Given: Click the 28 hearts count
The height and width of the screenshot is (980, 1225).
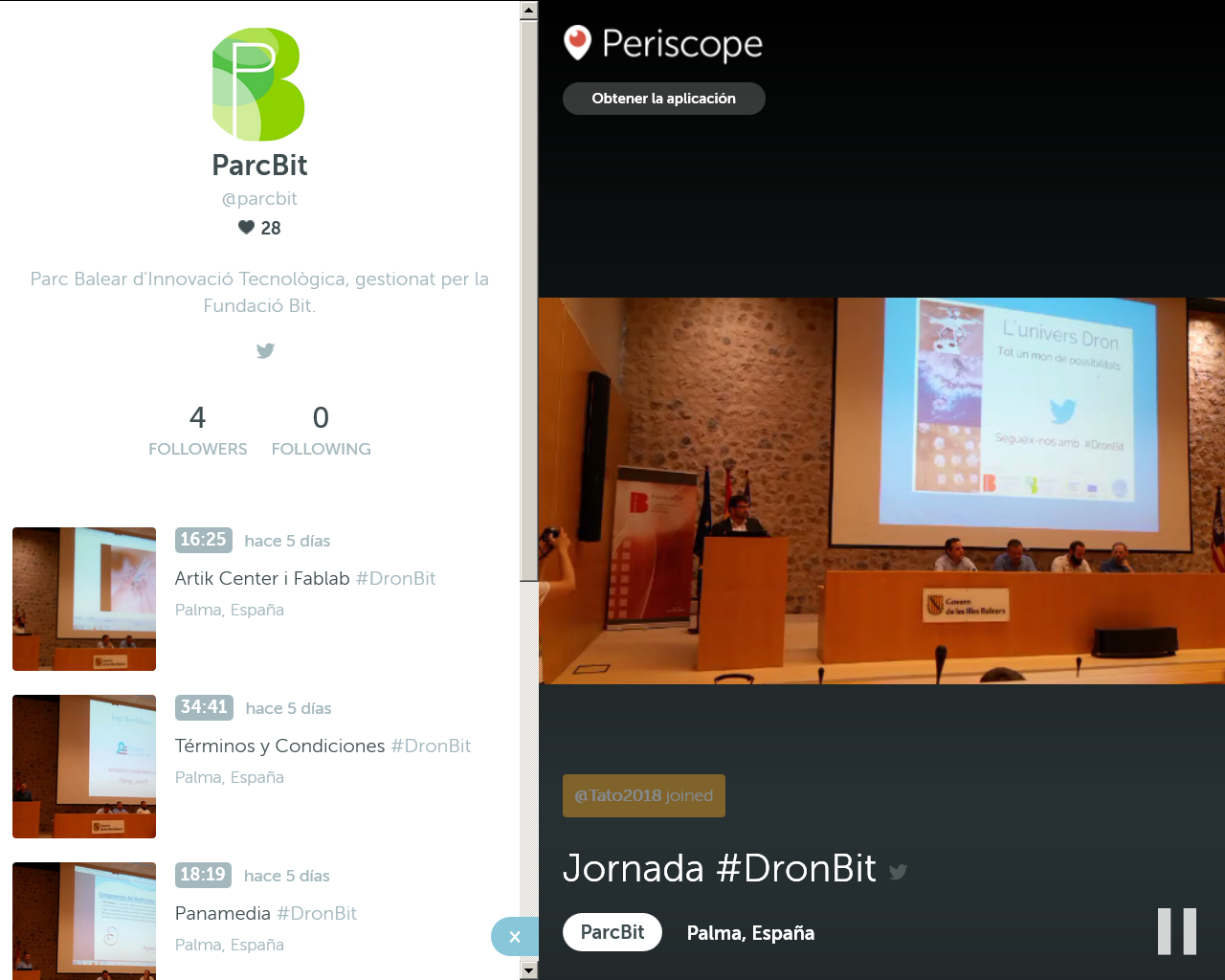Looking at the screenshot, I should point(271,228).
